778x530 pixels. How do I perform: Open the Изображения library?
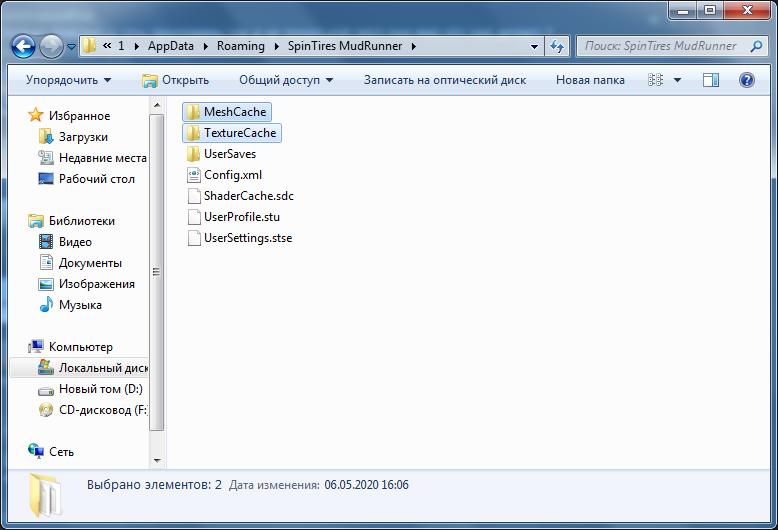pyautogui.click(x=97, y=284)
